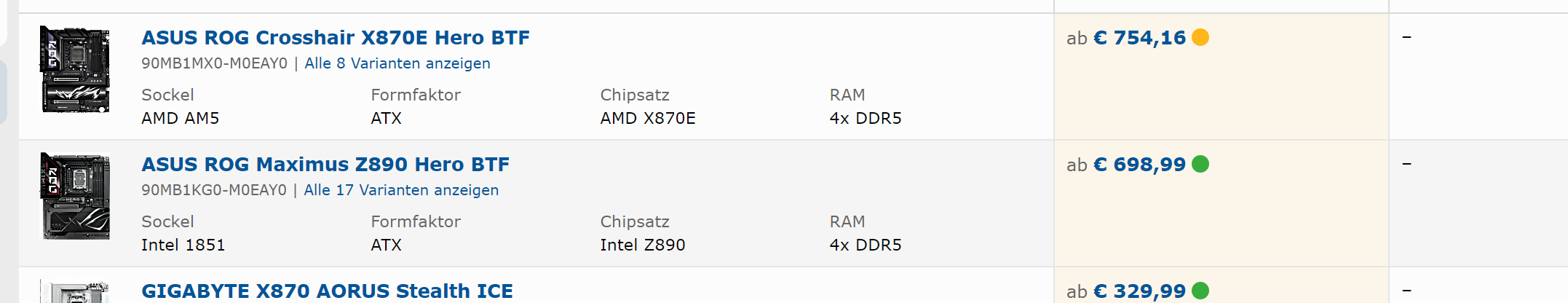Open ASUS ROG Crosshair X870E Hero BTF link
Viewport: 1568px width, 303px height.
[336, 38]
